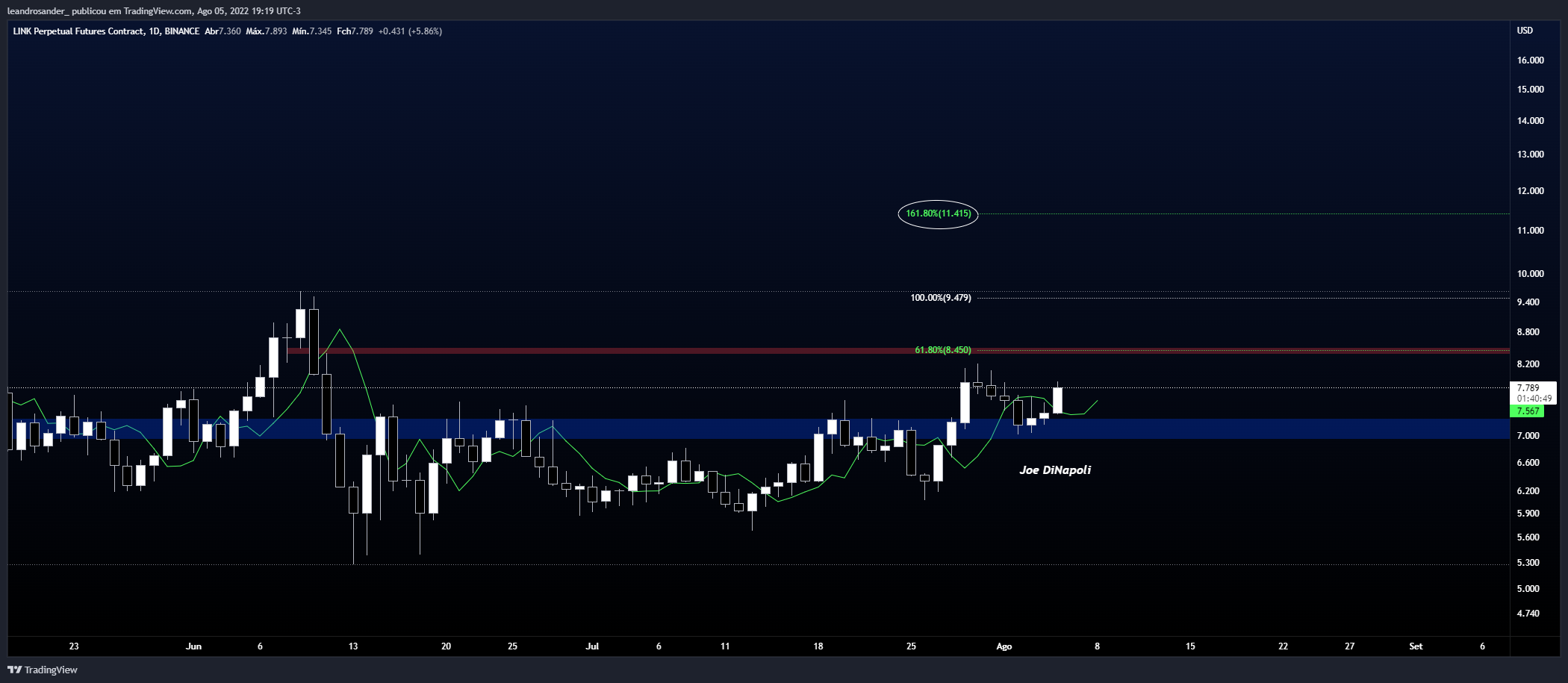Click the 14.000 price axis label
This screenshot has height=683, width=1568.
point(1530,121)
